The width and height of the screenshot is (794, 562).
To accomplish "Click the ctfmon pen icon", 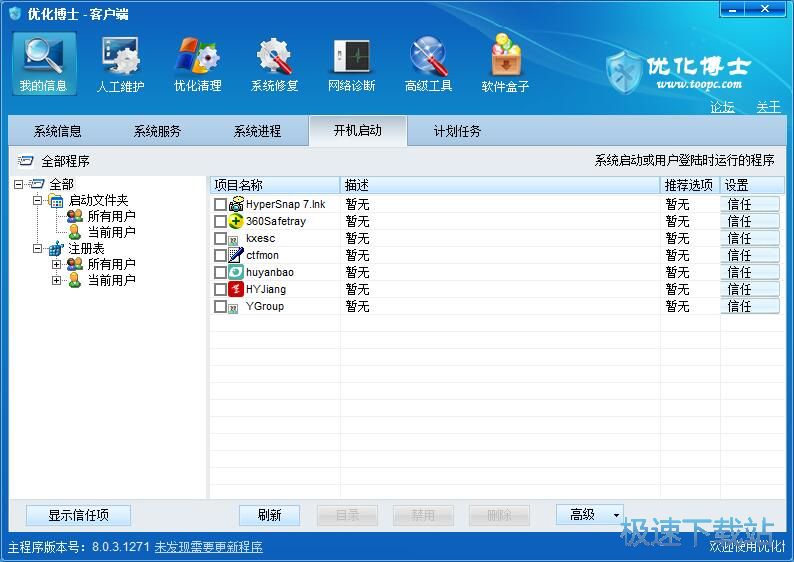I will [x=236, y=255].
